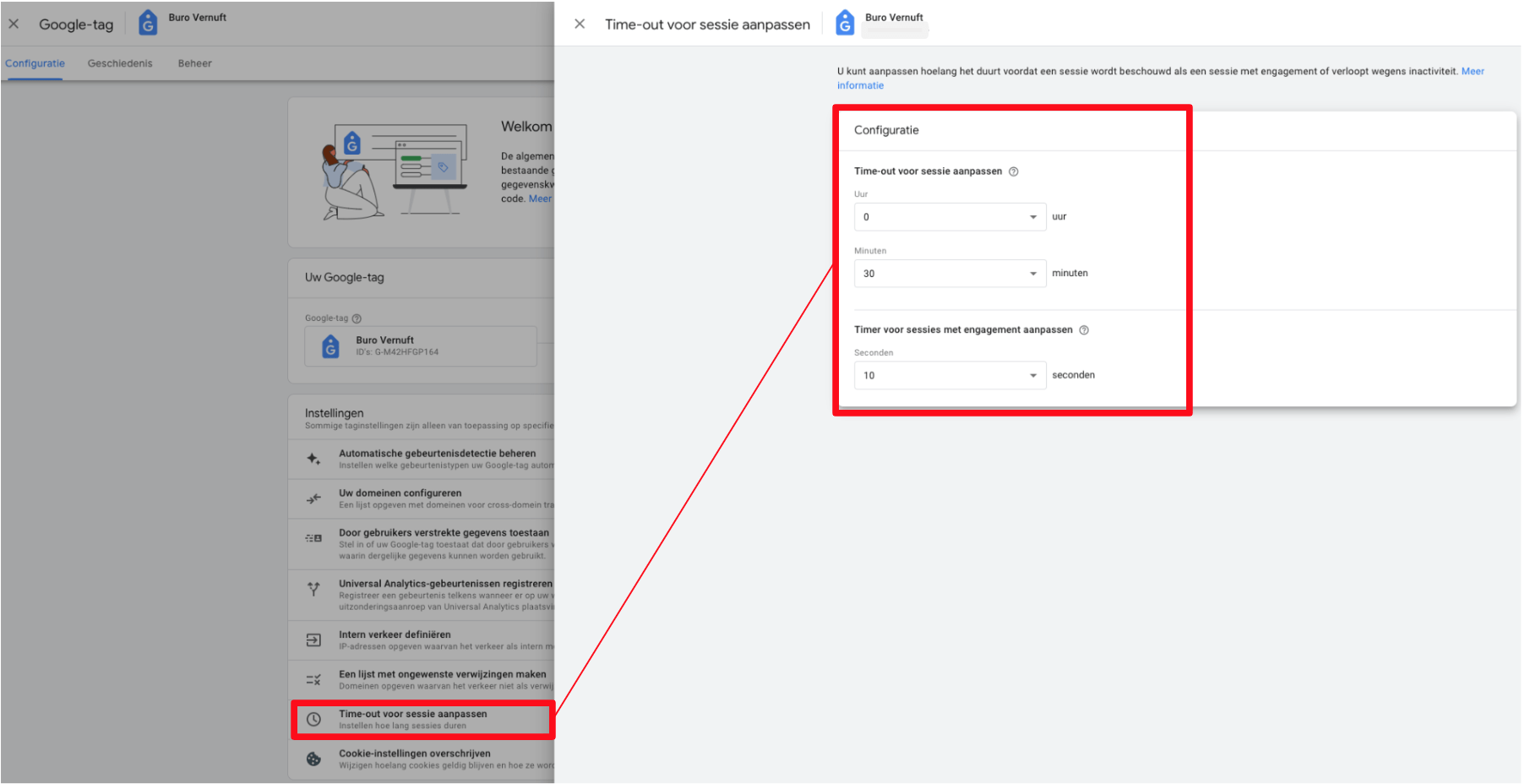Screen dimensions: 1525x784
Task: Open the Minuten dropdown showing 30
Action: [x=950, y=274]
